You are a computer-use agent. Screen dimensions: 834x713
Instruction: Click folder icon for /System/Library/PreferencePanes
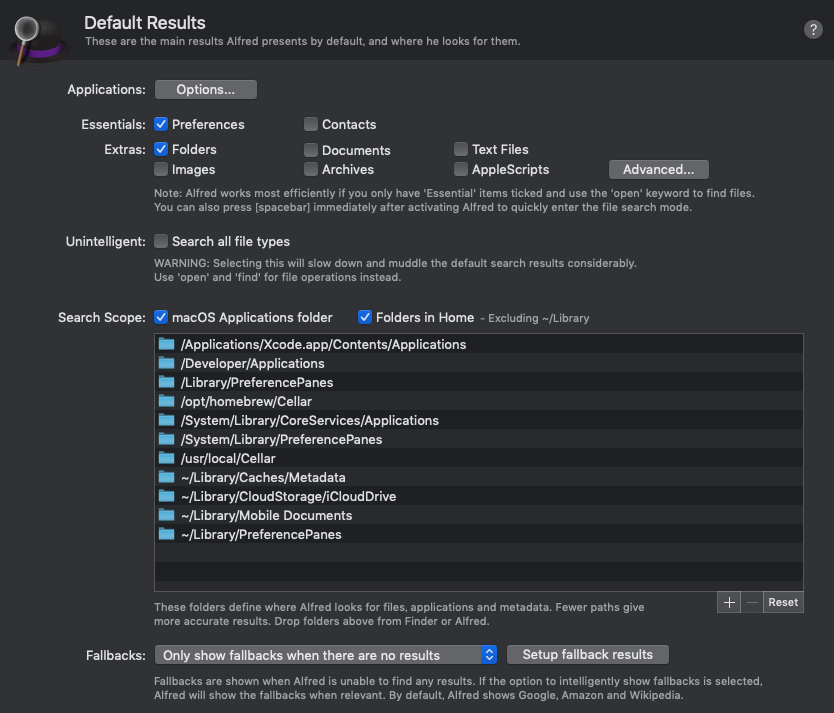[166, 439]
